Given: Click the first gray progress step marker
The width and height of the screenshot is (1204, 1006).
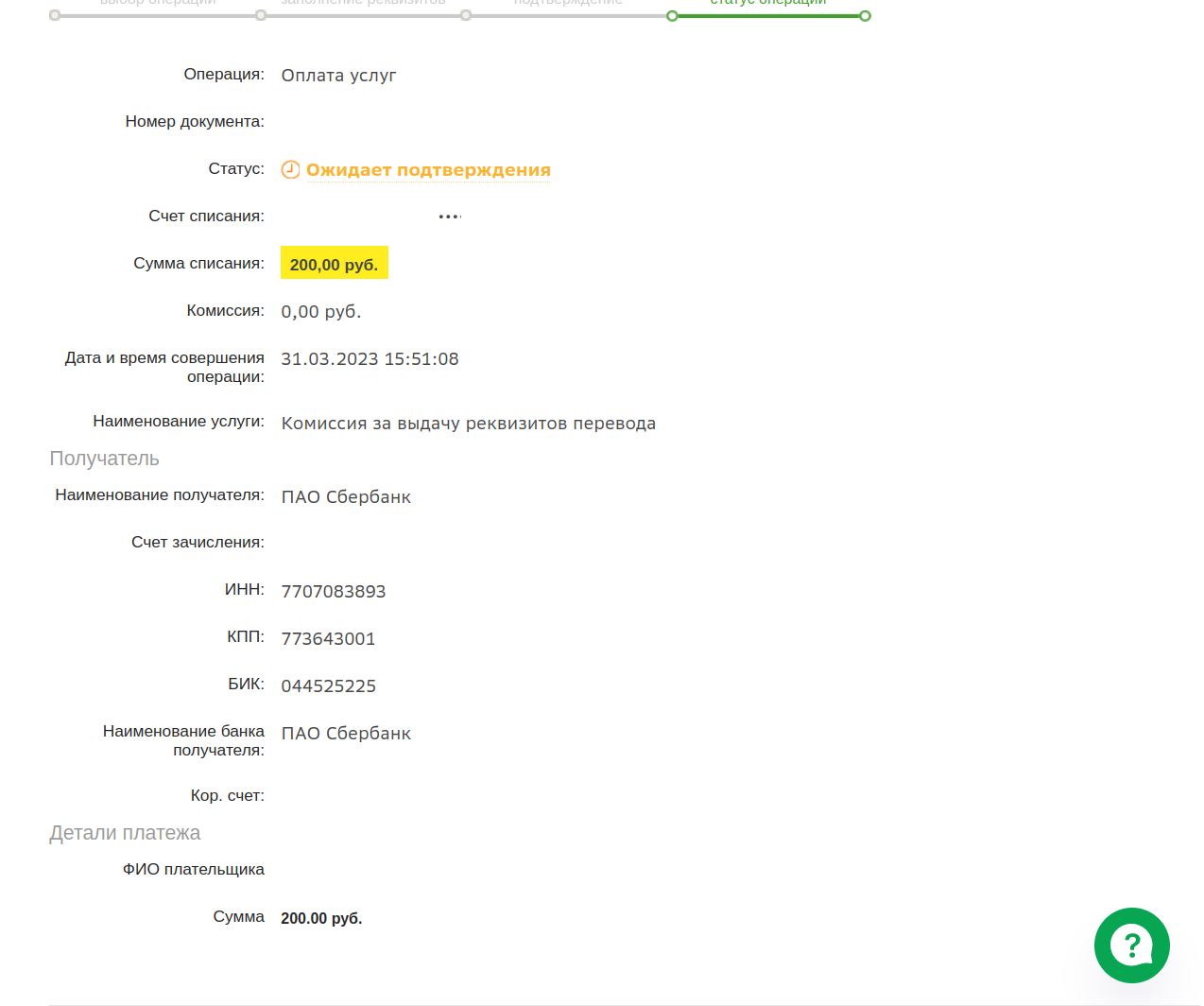Looking at the screenshot, I should (x=55, y=16).
